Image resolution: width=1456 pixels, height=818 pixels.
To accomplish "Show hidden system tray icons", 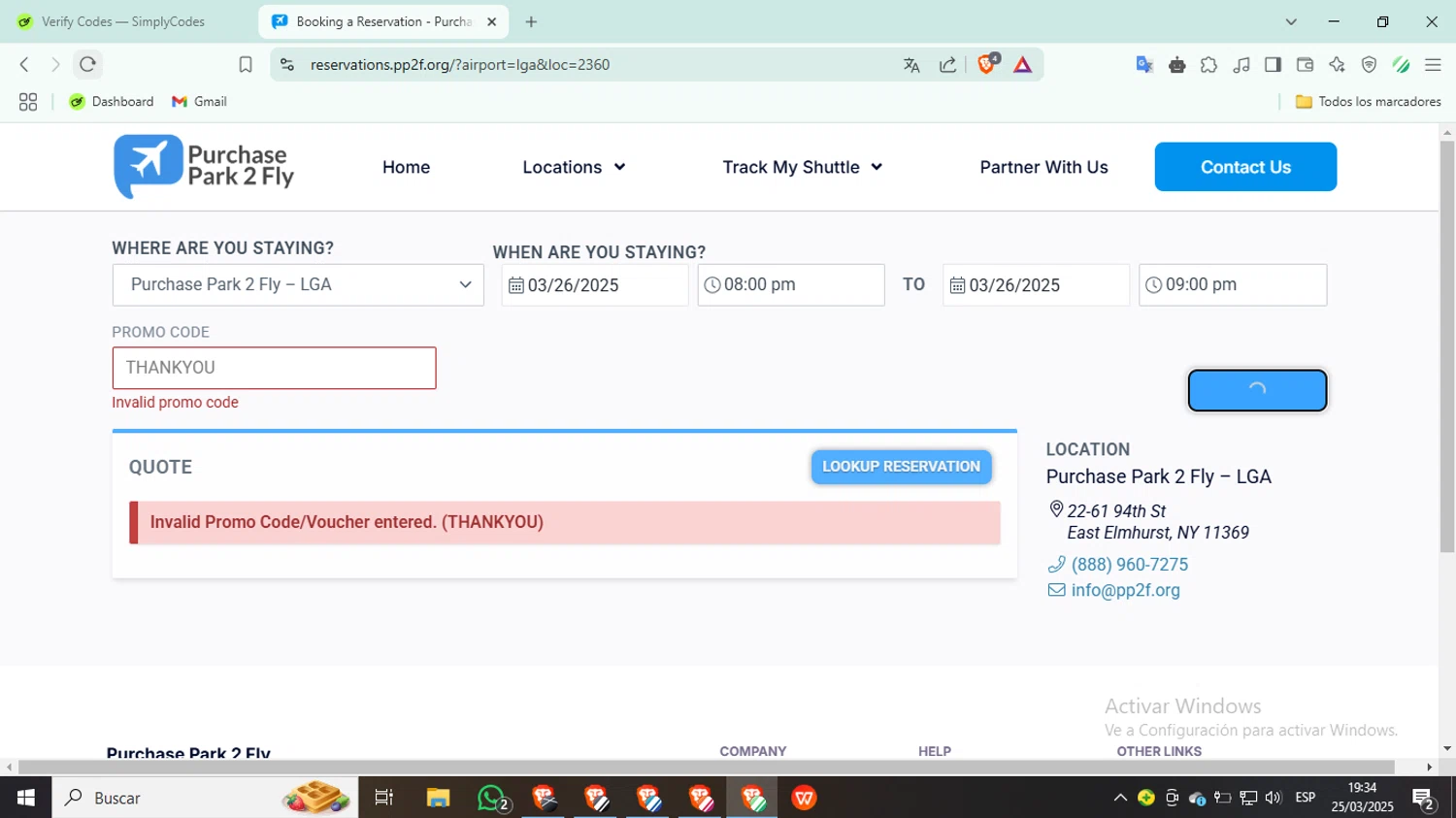I will (1120, 798).
